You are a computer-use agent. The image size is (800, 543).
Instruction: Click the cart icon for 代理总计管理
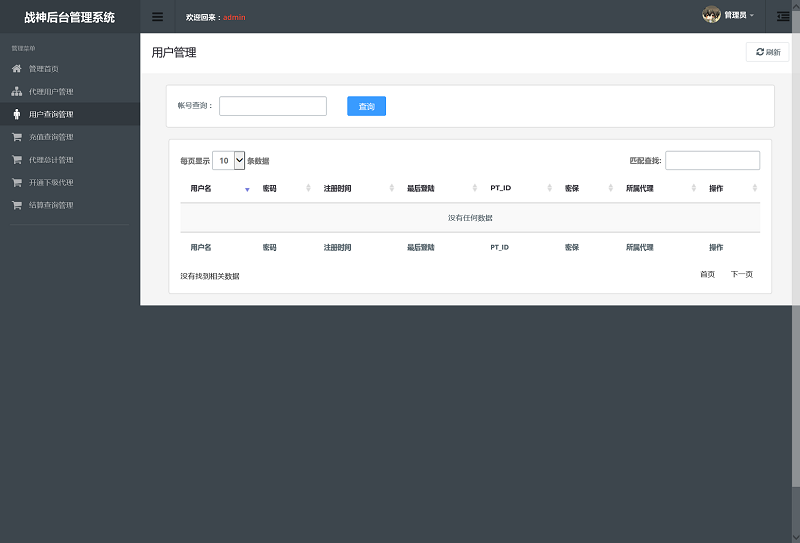click(x=17, y=160)
